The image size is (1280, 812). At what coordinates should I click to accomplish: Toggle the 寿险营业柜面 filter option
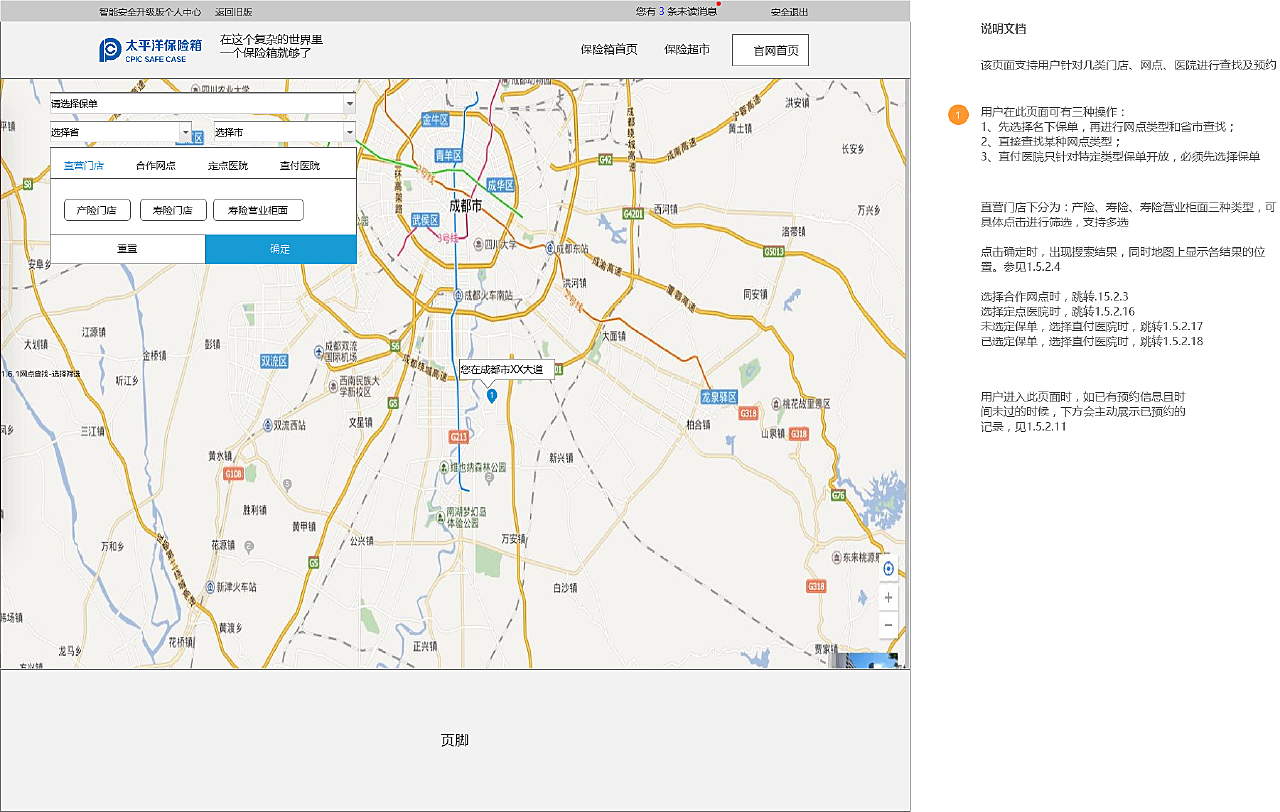(x=258, y=210)
